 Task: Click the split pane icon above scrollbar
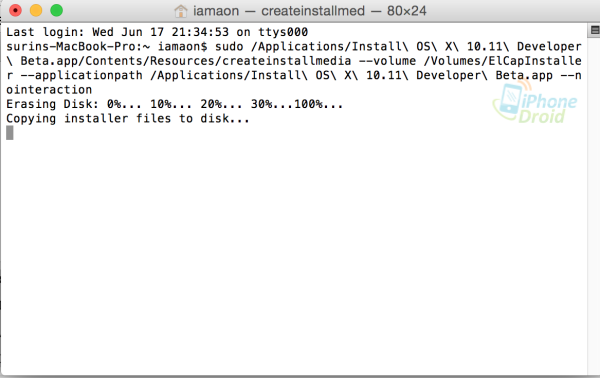(595, 30)
